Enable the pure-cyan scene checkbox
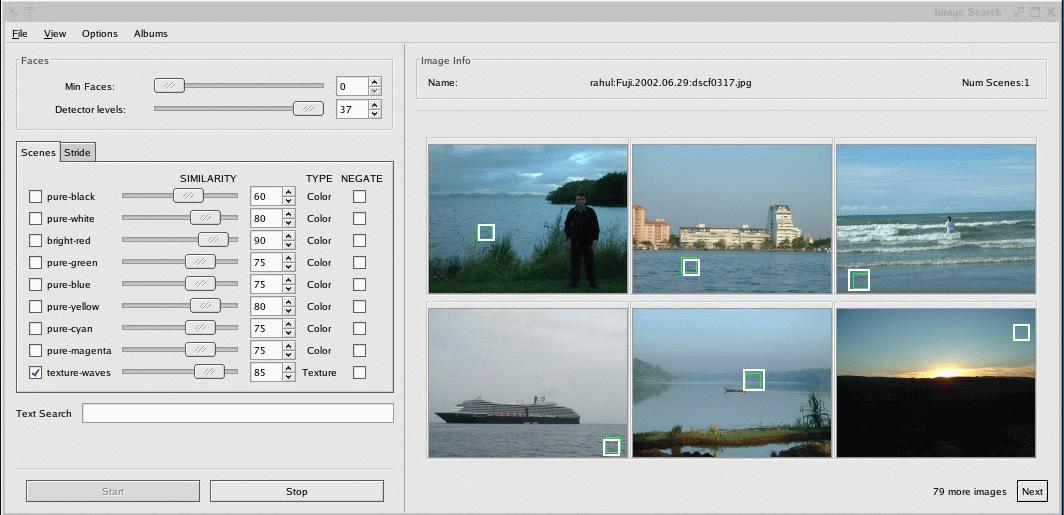The width and height of the screenshot is (1064, 515). 36,329
